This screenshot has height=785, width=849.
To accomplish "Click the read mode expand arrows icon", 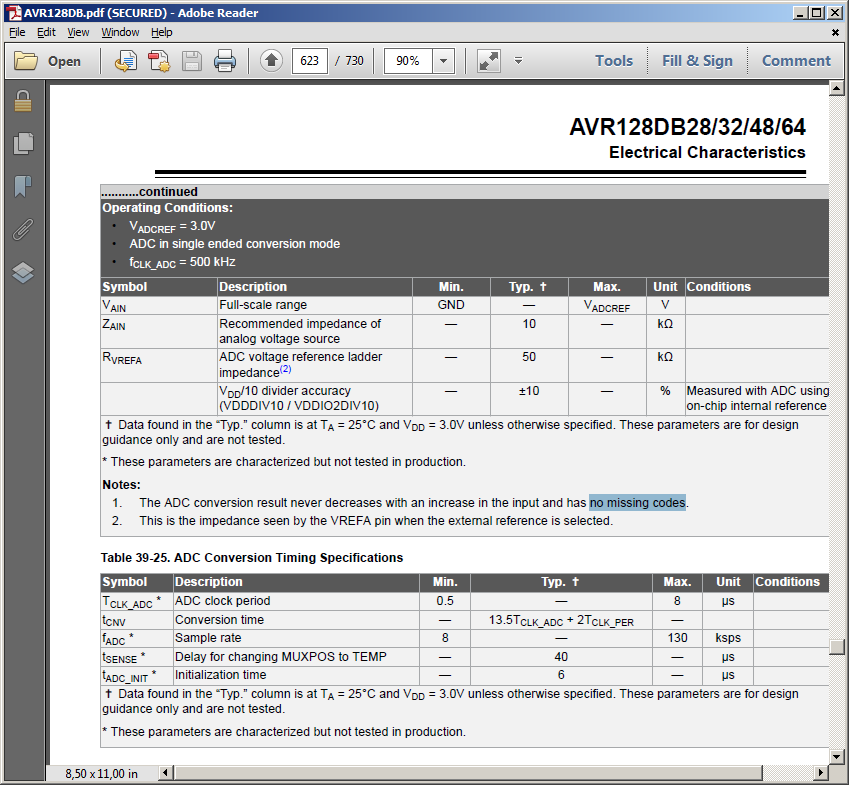I will [x=488, y=61].
